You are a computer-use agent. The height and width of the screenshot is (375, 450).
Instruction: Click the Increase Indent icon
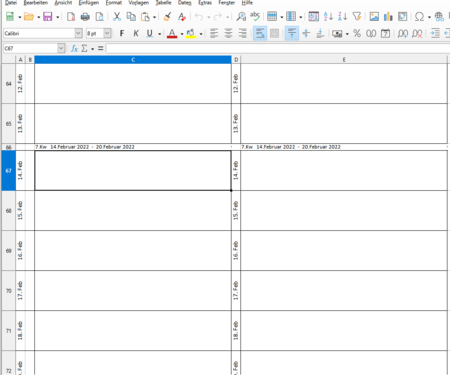[x=435, y=33]
